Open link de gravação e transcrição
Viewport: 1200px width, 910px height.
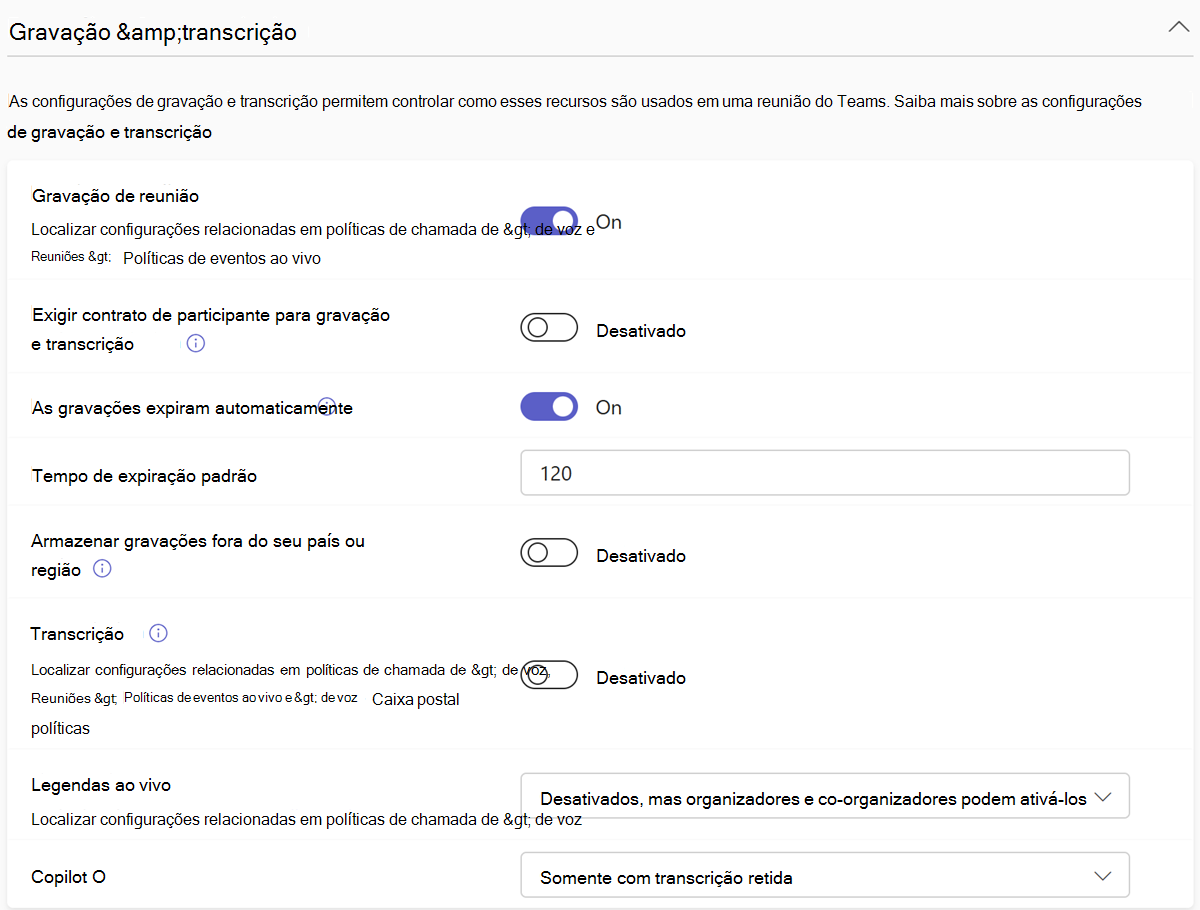pos(109,132)
